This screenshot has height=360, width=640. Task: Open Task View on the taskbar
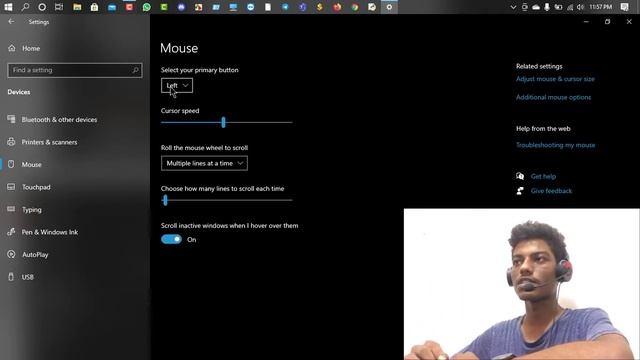(x=59, y=7)
